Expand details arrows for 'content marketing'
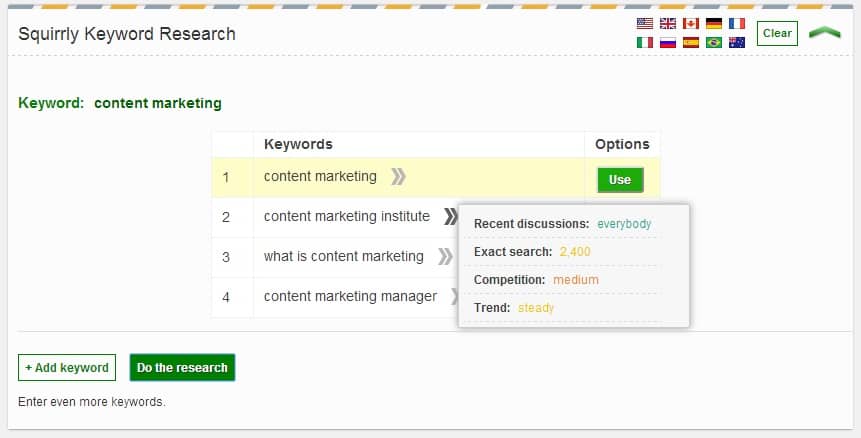 click(x=398, y=177)
